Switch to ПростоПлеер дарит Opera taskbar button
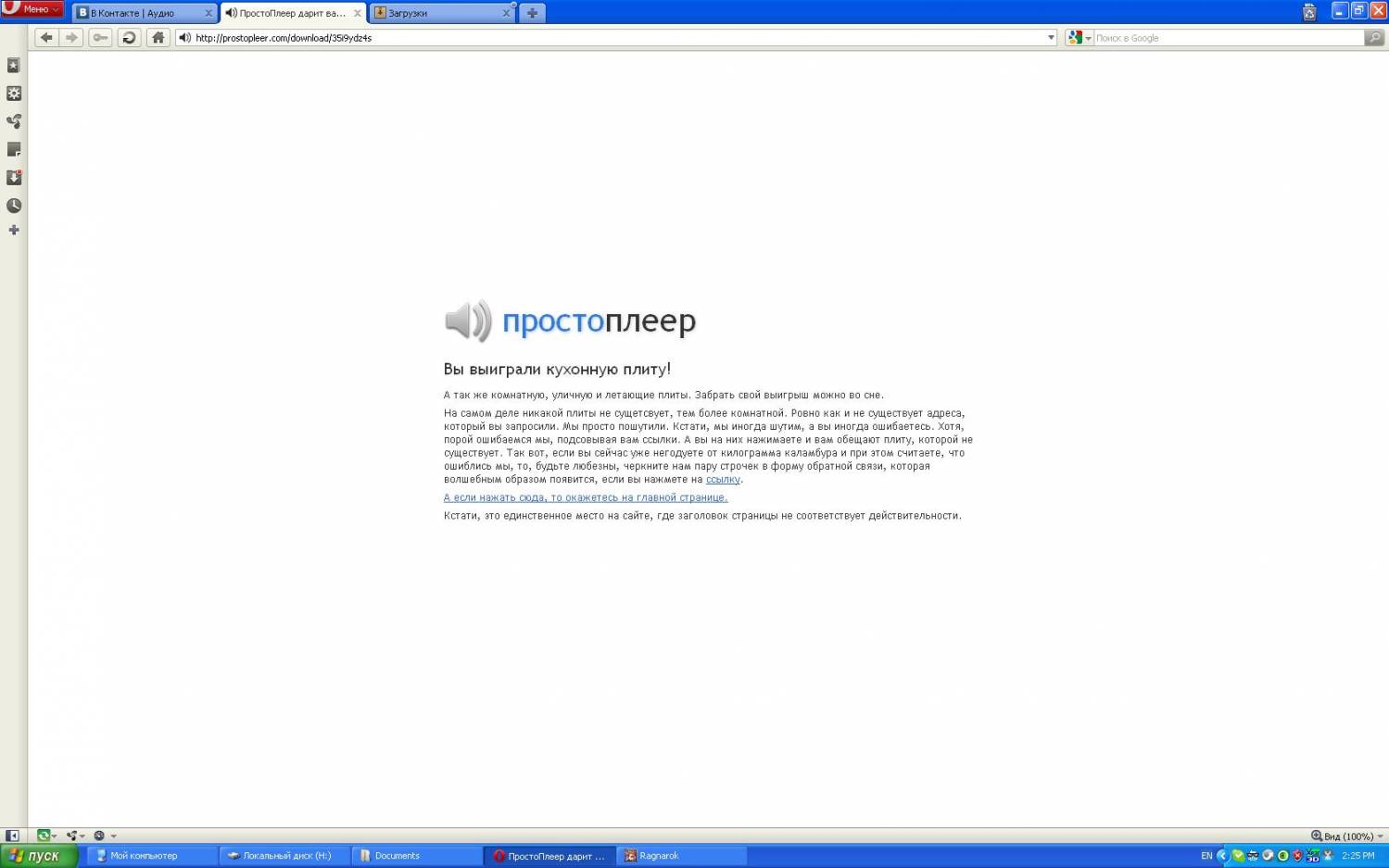 coord(549,856)
